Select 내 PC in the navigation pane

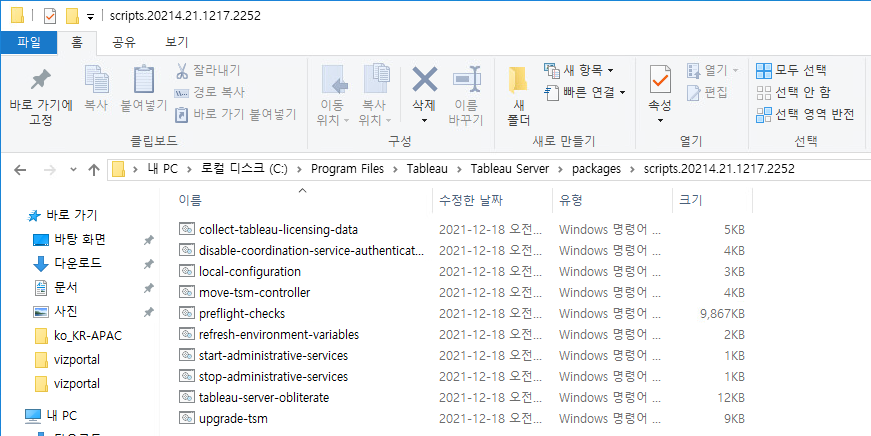coord(51,415)
